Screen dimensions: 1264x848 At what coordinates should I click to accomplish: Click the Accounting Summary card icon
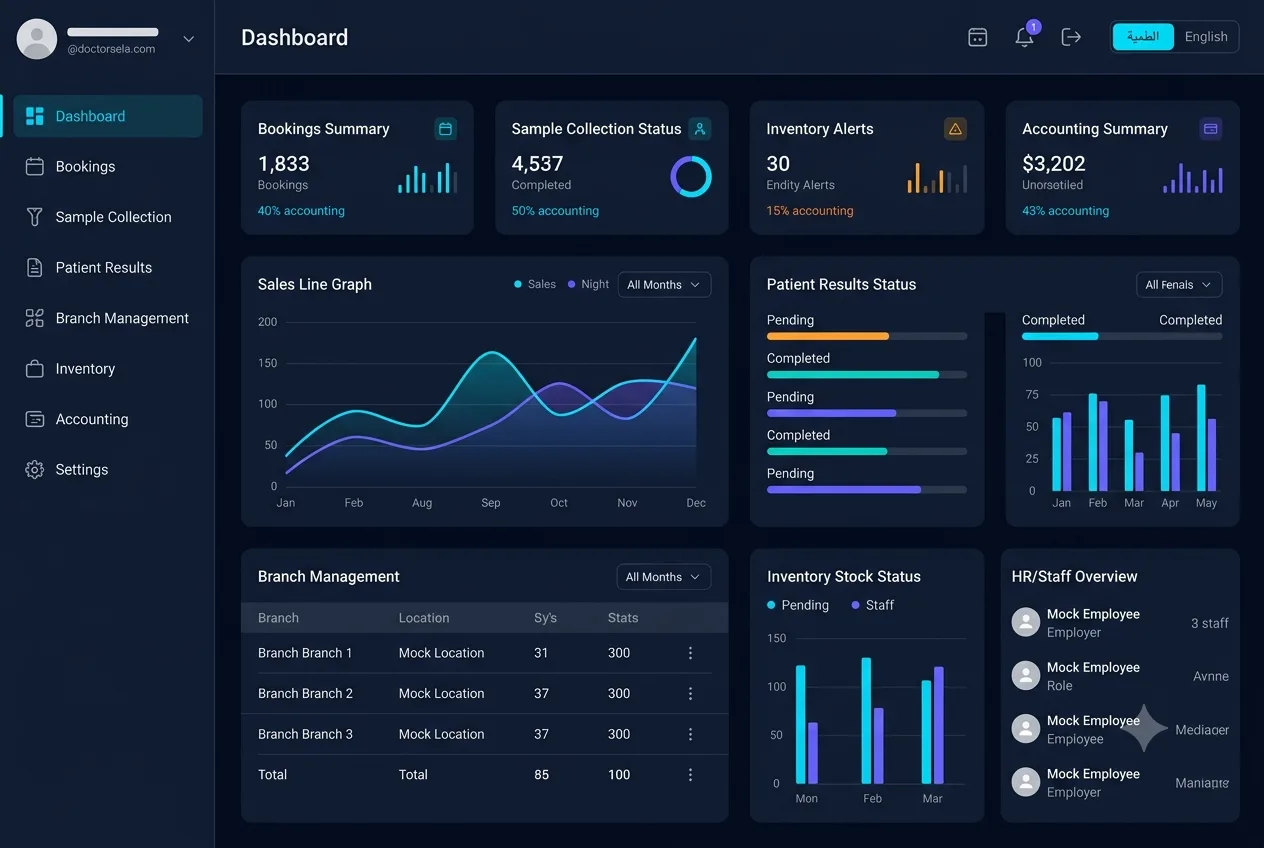pyautogui.click(x=1210, y=129)
